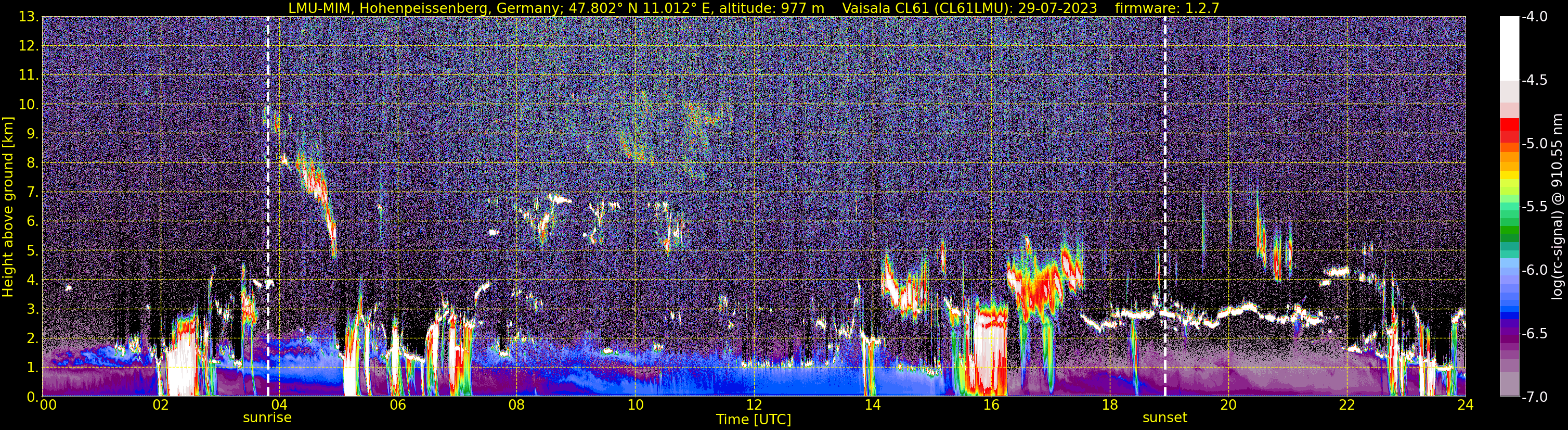Click the colorbar tick label -4.5
This screenshot has width=1568, height=430.
click(x=1535, y=80)
